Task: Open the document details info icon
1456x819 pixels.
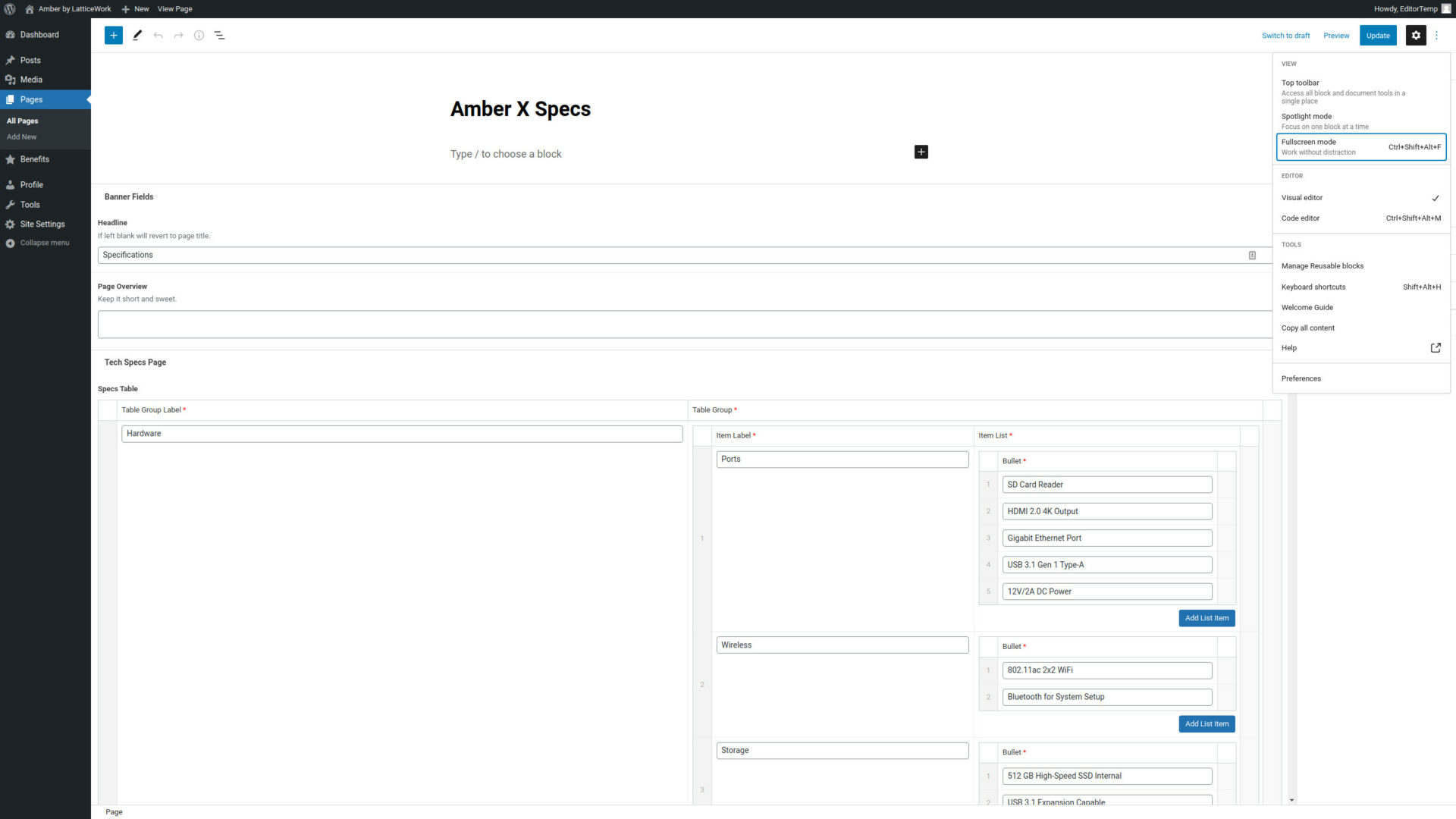Action: coord(199,36)
